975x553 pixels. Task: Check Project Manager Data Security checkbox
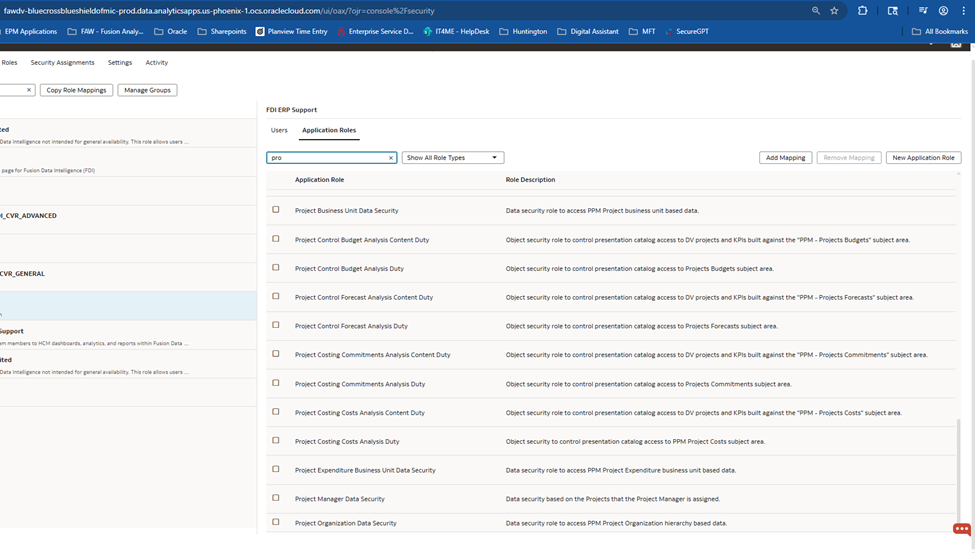point(276,498)
